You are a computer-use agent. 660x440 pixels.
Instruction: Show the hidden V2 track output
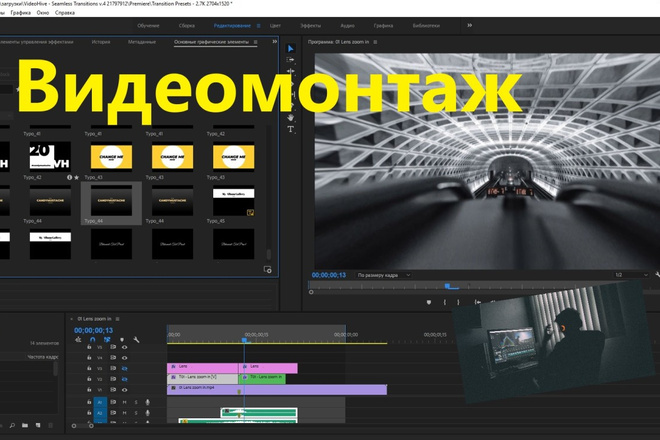[124, 379]
